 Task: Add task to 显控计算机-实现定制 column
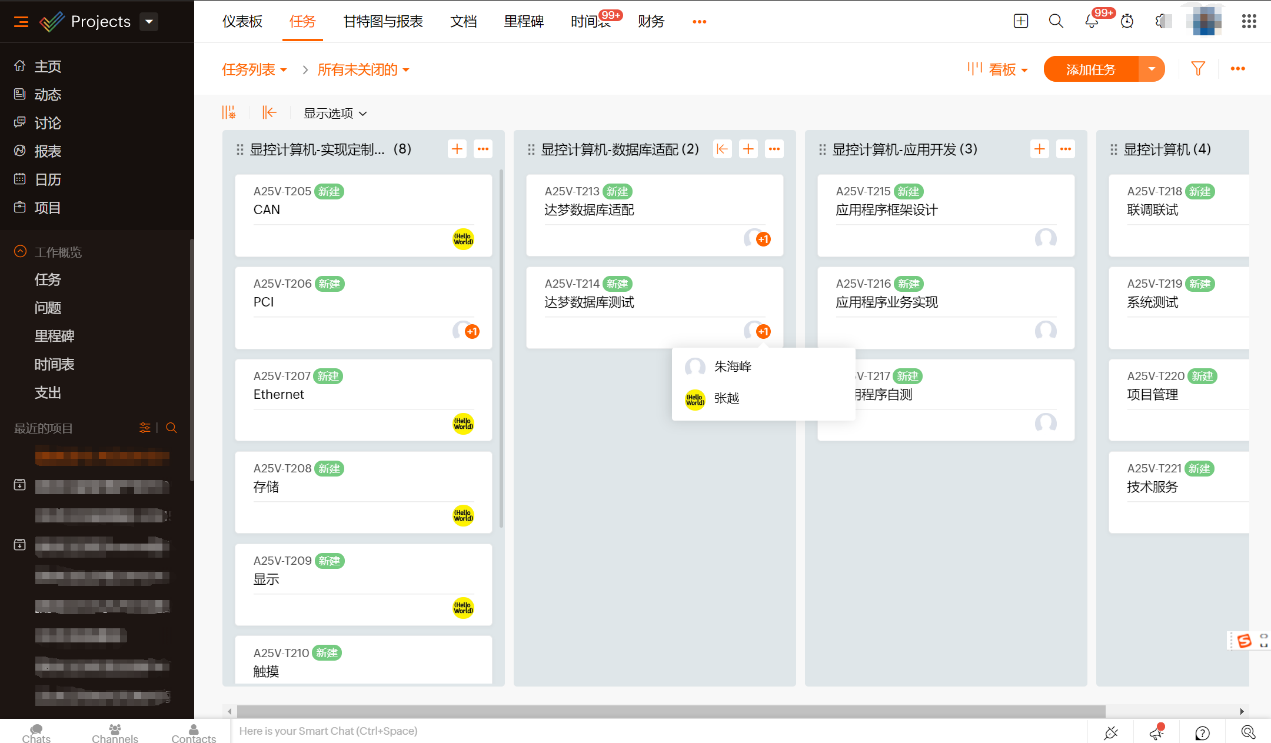click(457, 149)
